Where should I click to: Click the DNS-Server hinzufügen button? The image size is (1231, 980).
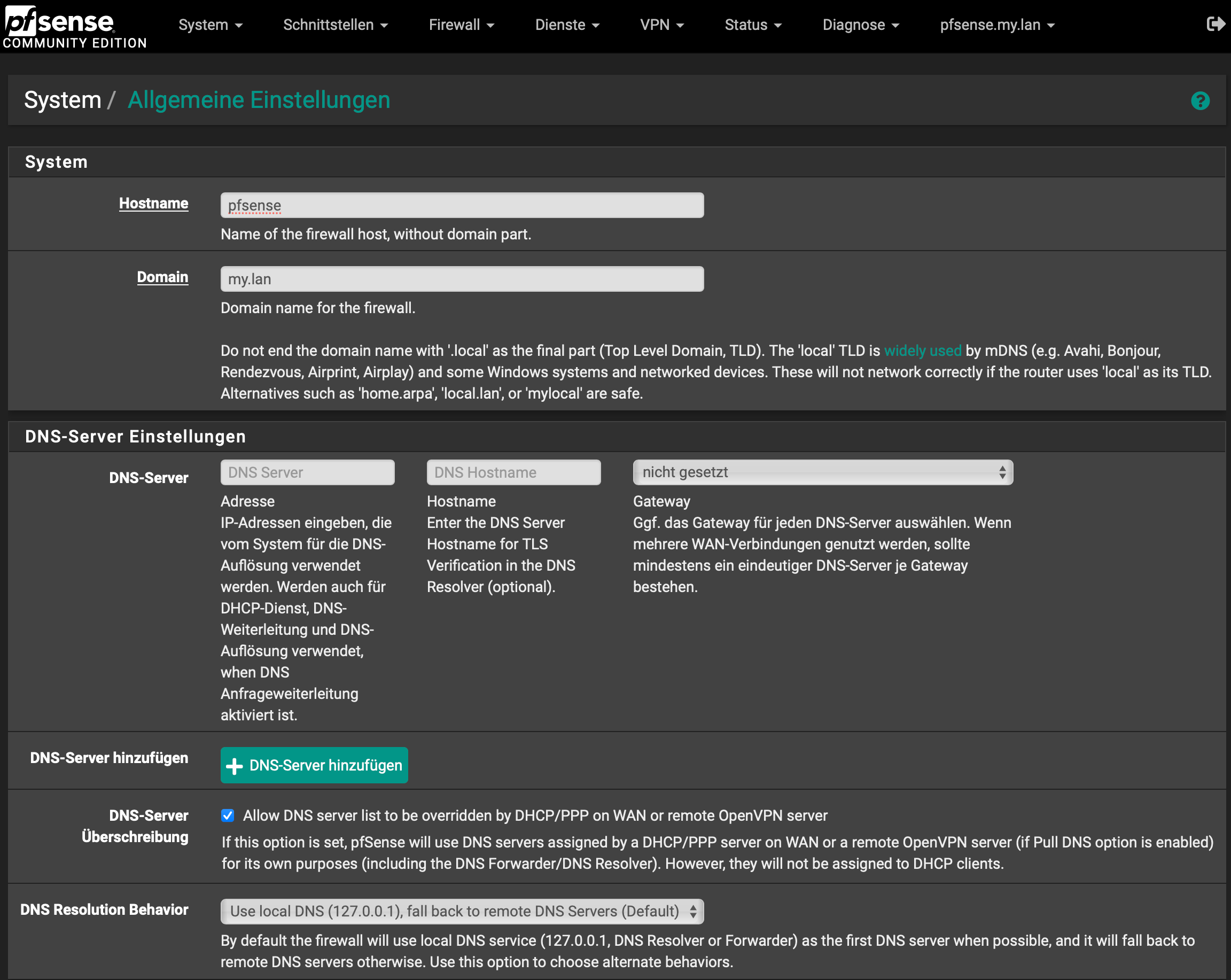314,765
